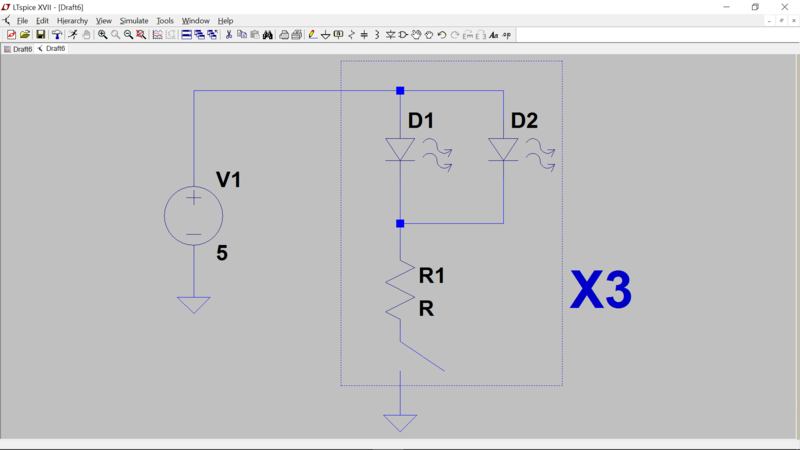Select the Diode placement tool
The height and width of the screenshot is (450, 800).
click(x=390, y=35)
